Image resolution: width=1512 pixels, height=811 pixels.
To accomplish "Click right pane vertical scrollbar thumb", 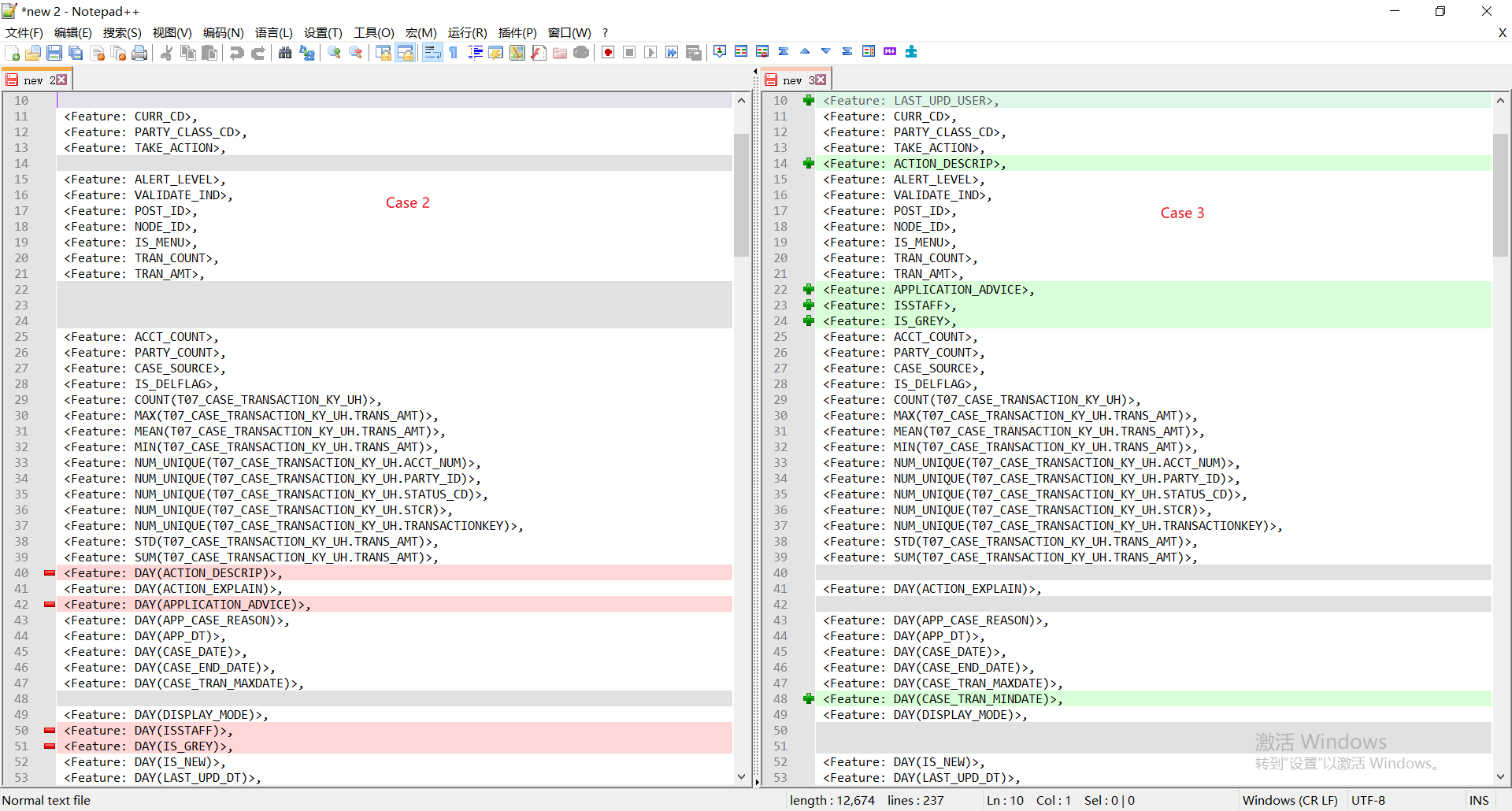I will (x=1500, y=195).
